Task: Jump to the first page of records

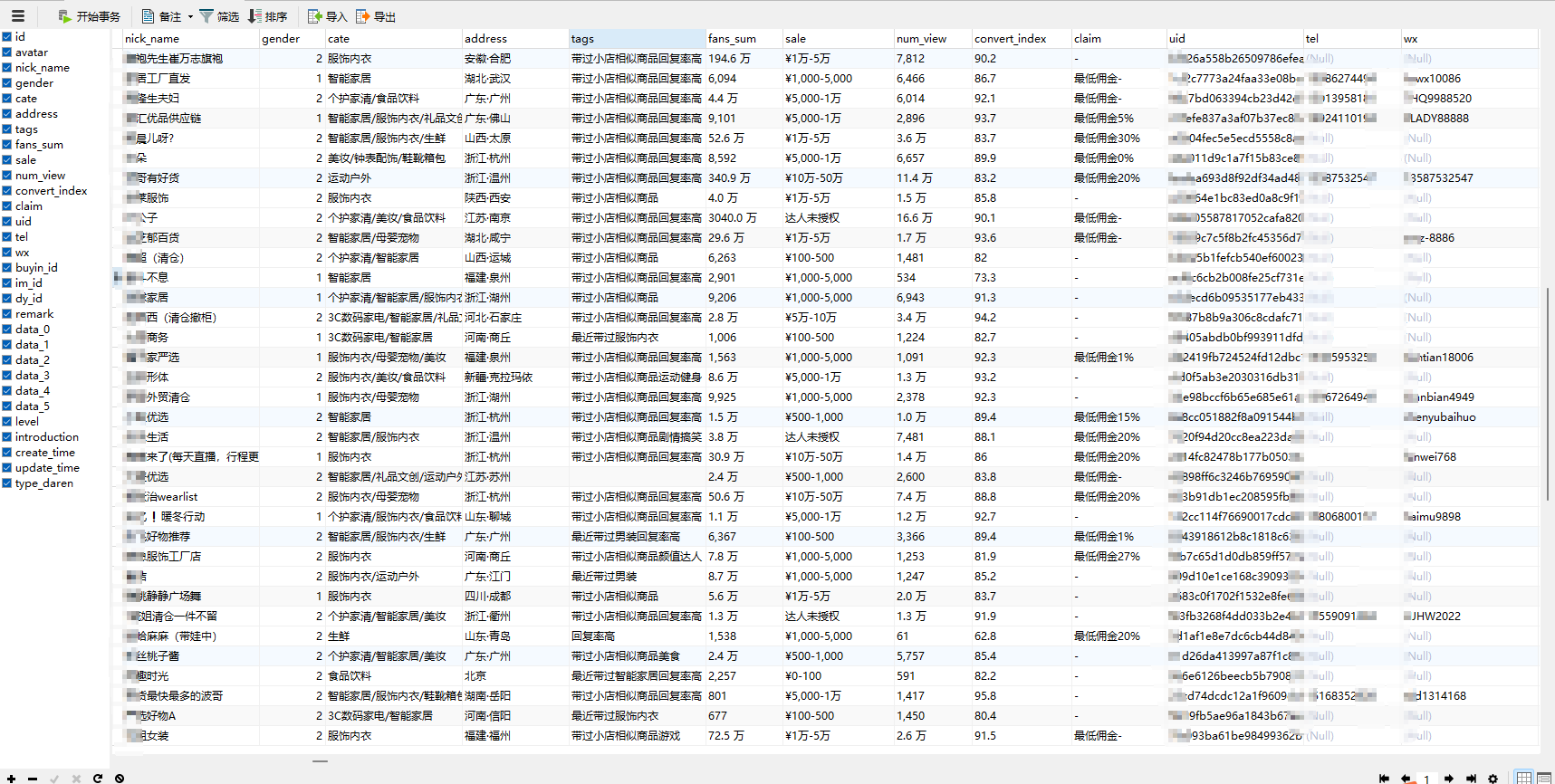Action: click(1384, 779)
